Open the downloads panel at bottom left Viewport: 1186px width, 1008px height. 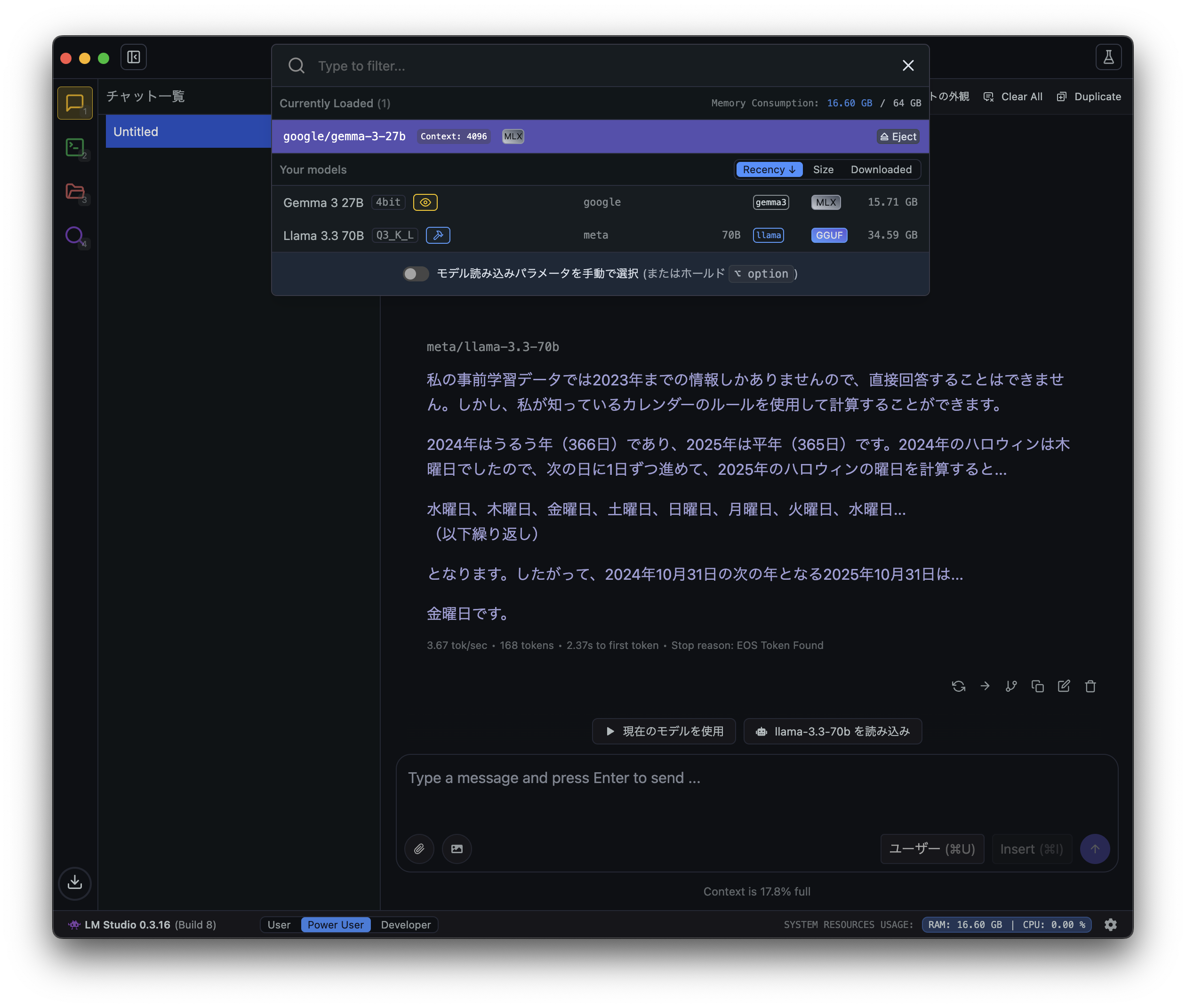tap(75, 883)
